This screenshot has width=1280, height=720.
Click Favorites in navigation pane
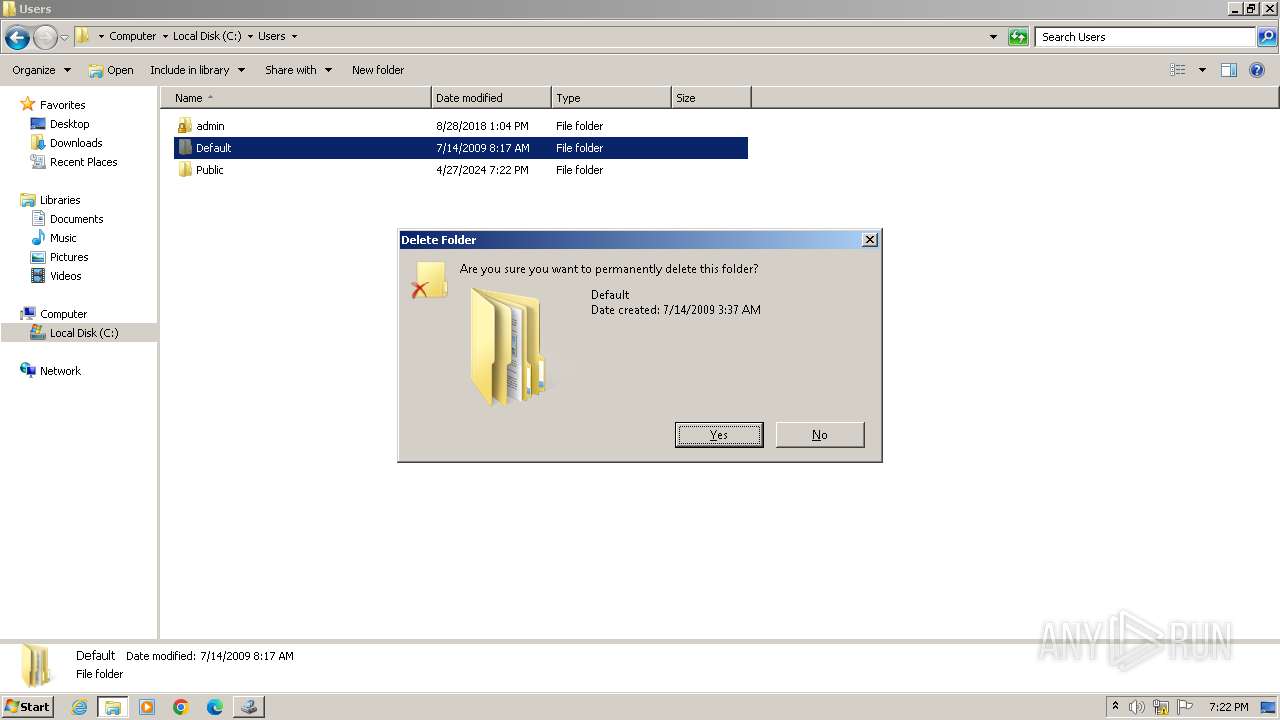click(62, 105)
